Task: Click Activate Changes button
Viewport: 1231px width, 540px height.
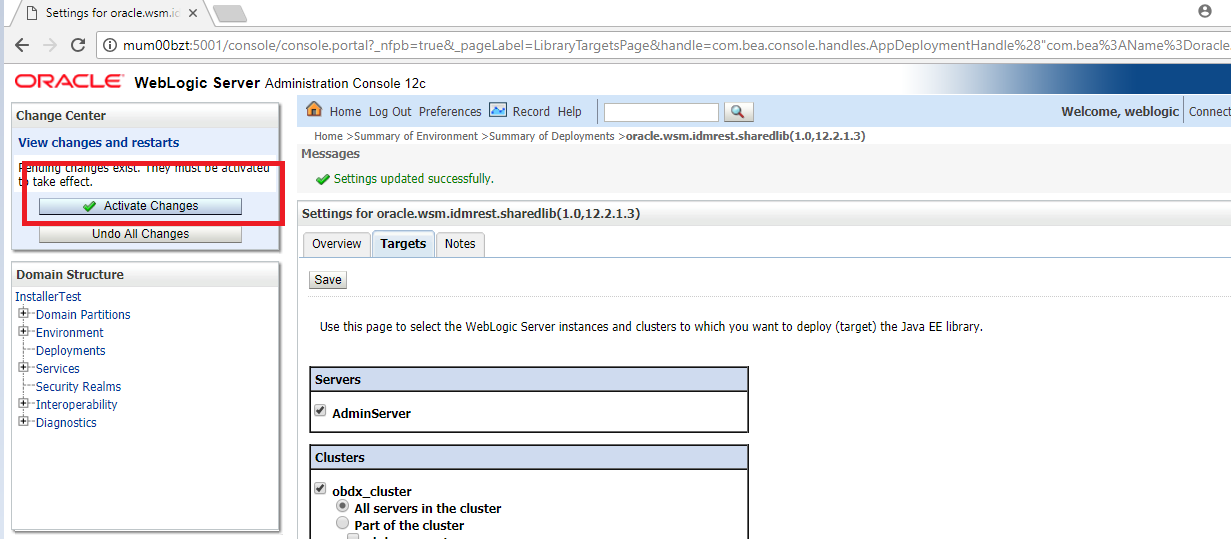Action: click(140, 206)
